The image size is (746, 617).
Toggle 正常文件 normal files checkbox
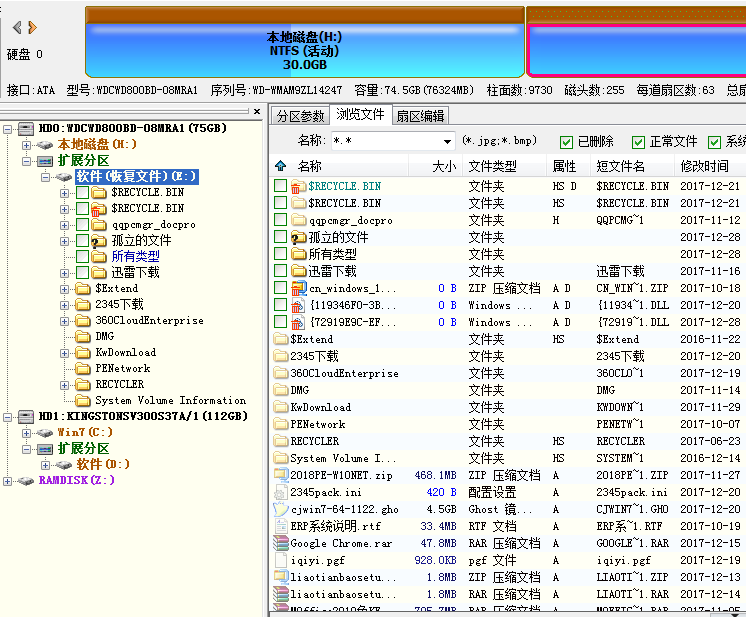tap(638, 142)
